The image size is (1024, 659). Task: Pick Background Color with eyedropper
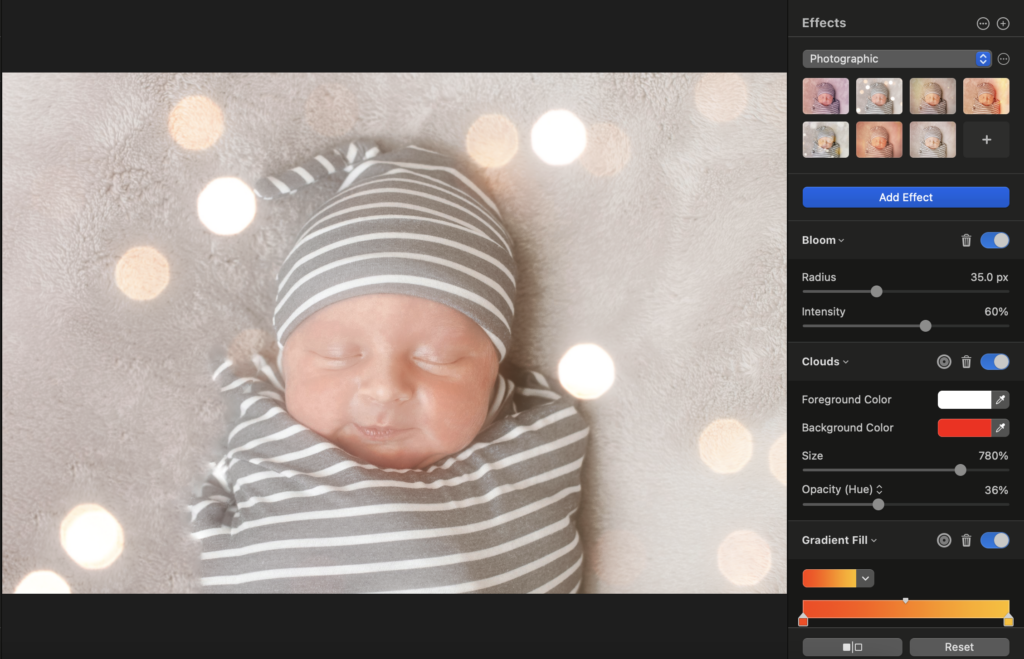coord(1000,428)
